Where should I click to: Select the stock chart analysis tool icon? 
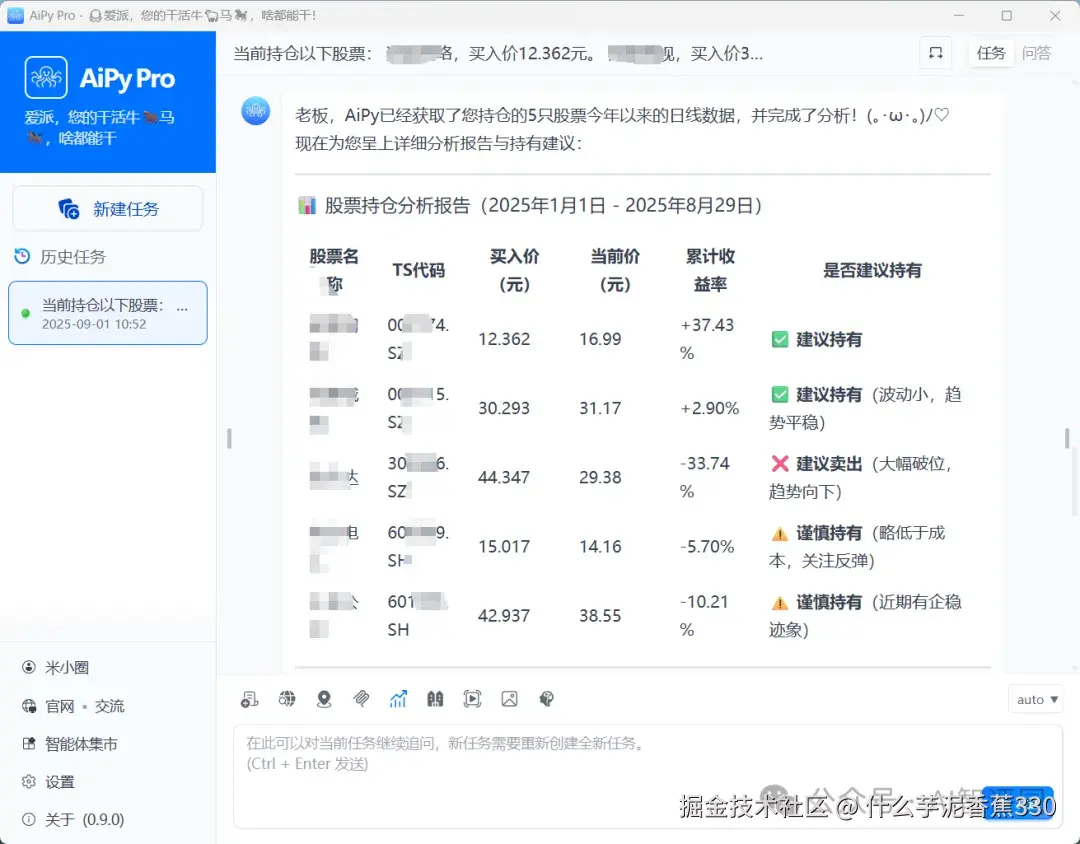point(398,698)
